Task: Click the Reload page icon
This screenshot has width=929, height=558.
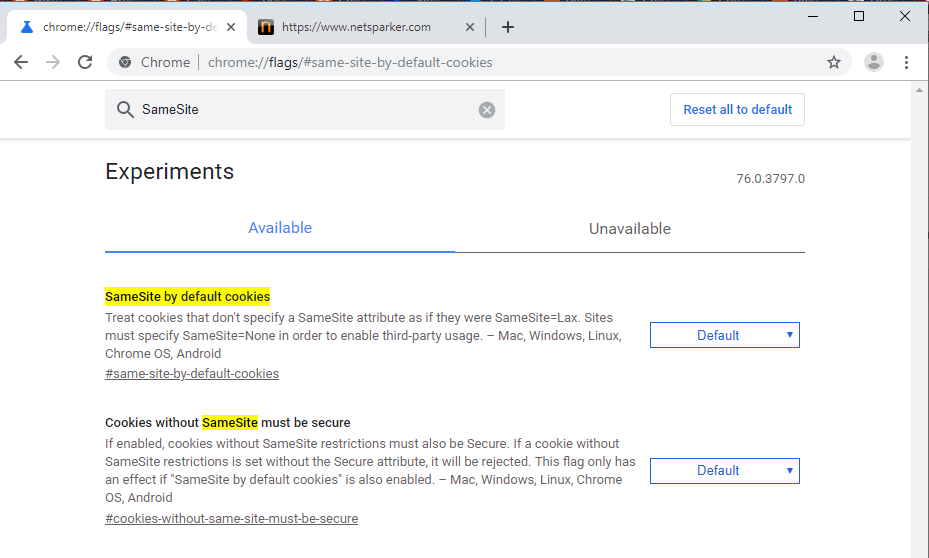Action: [85, 62]
